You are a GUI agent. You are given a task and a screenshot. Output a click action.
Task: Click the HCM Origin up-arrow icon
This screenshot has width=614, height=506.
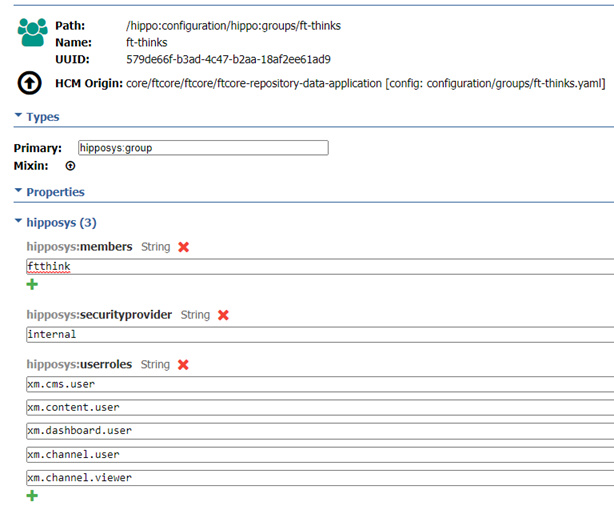[x=29, y=83]
